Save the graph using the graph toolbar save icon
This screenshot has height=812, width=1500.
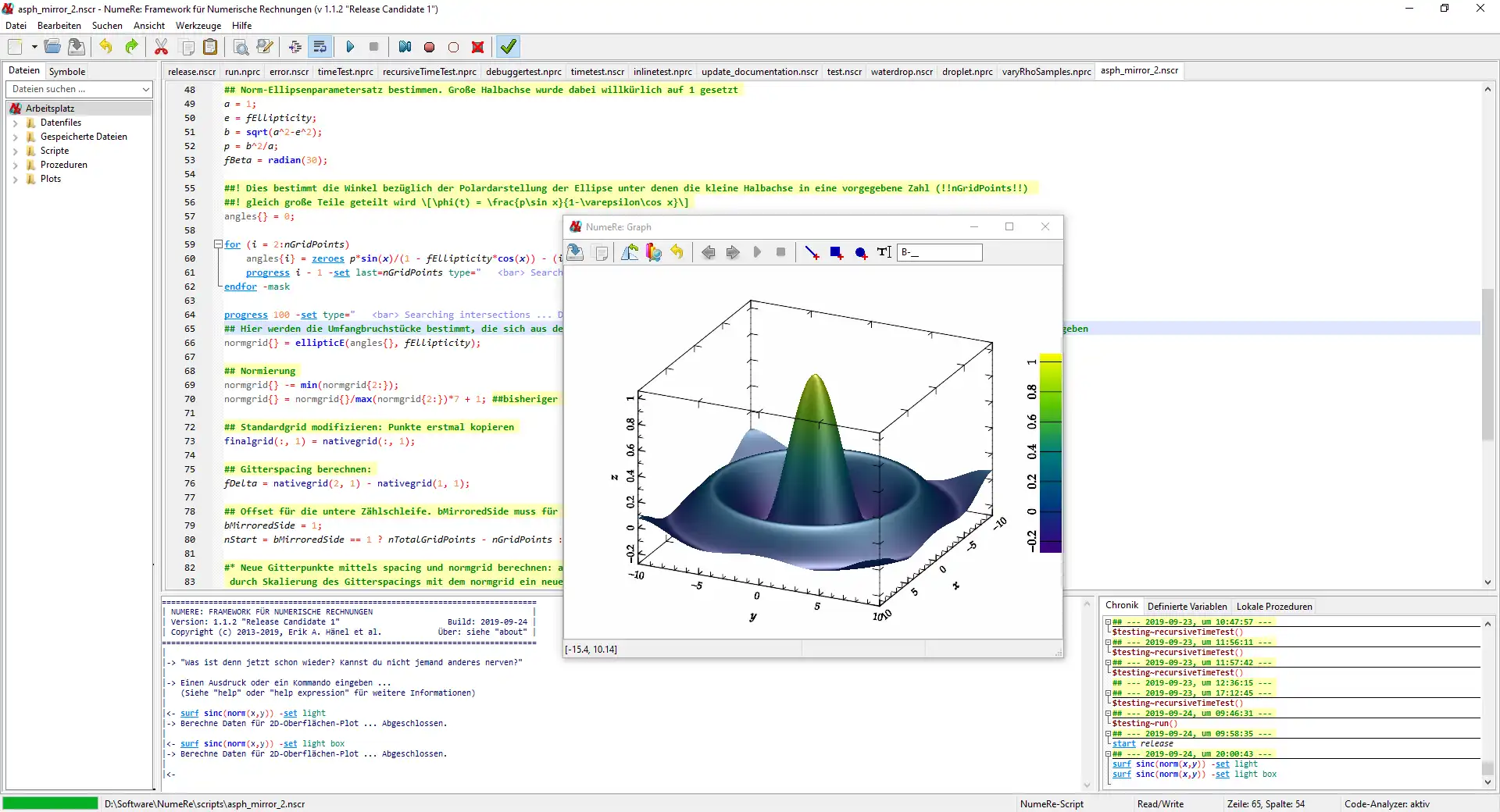576,252
